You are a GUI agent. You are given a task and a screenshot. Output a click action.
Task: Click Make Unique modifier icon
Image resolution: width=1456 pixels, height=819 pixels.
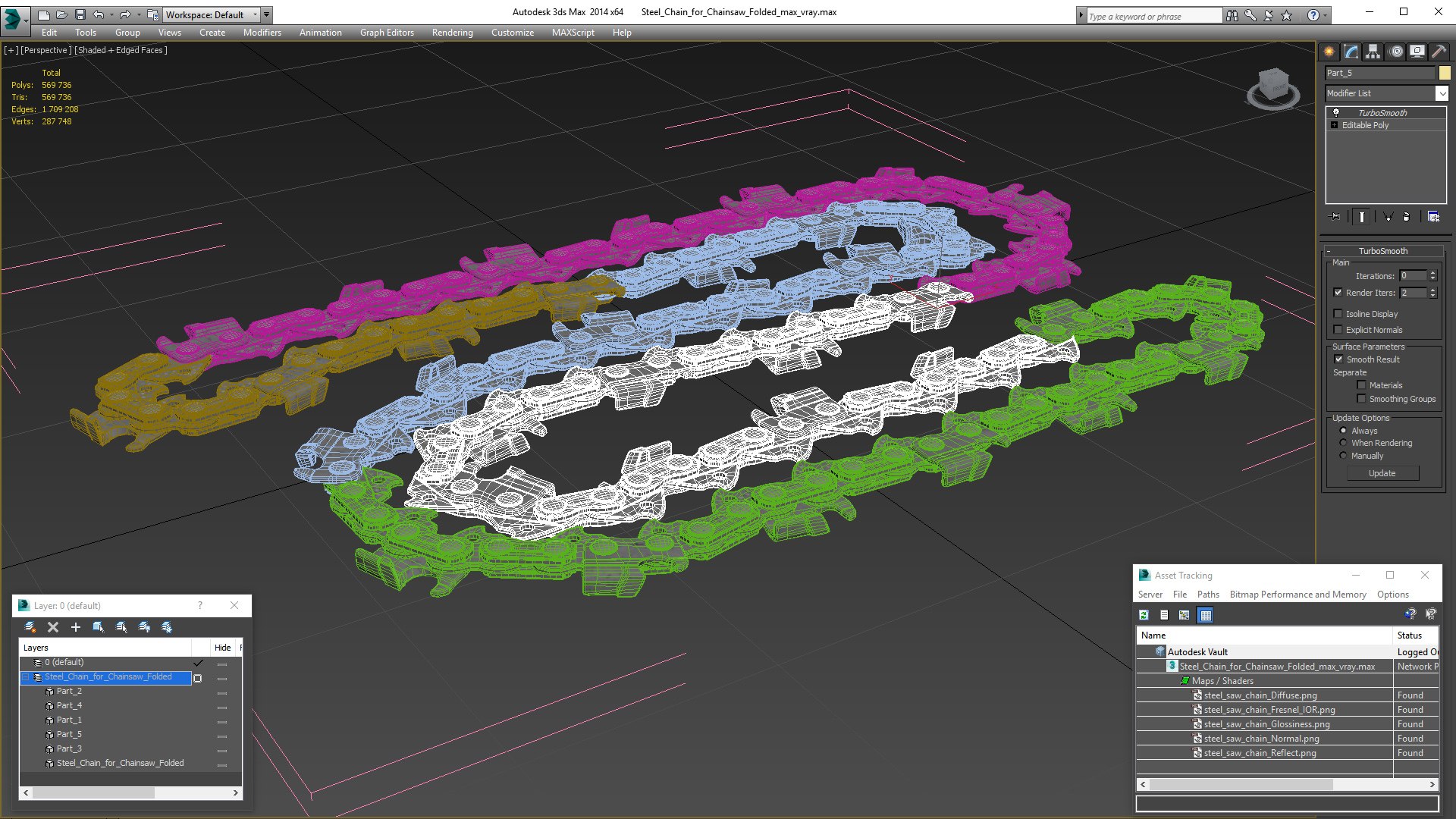pyautogui.click(x=1388, y=217)
